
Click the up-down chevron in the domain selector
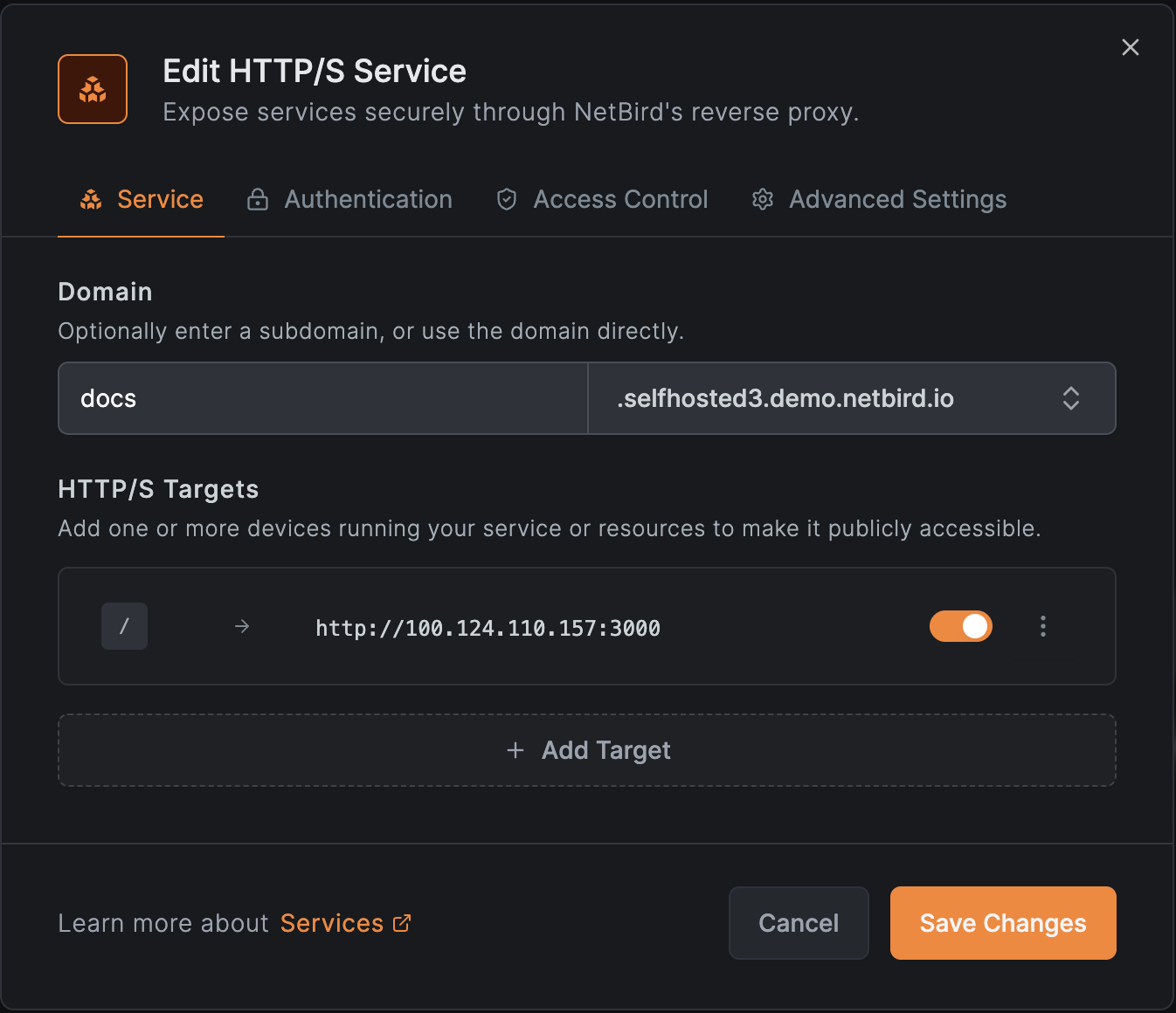[1070, 398]
